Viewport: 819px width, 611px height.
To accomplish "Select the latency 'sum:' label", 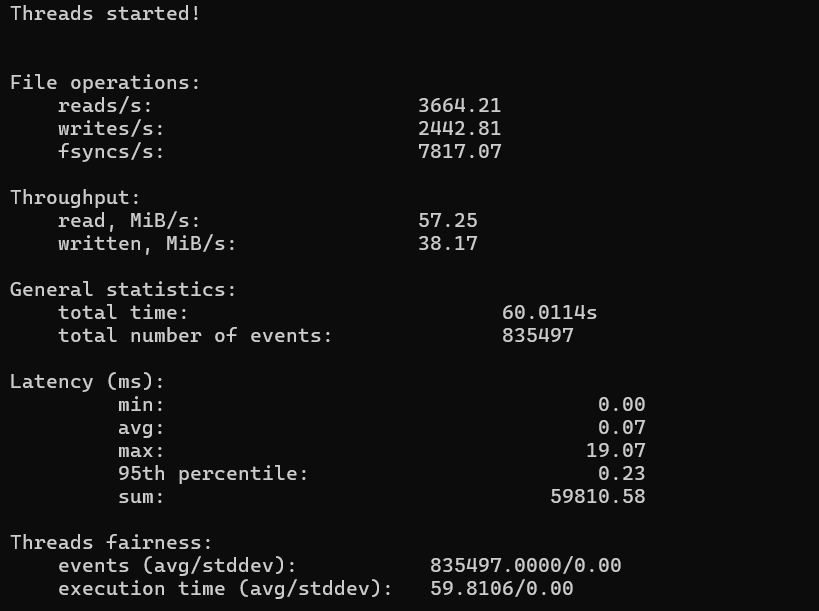I will [x=141, y=496].
